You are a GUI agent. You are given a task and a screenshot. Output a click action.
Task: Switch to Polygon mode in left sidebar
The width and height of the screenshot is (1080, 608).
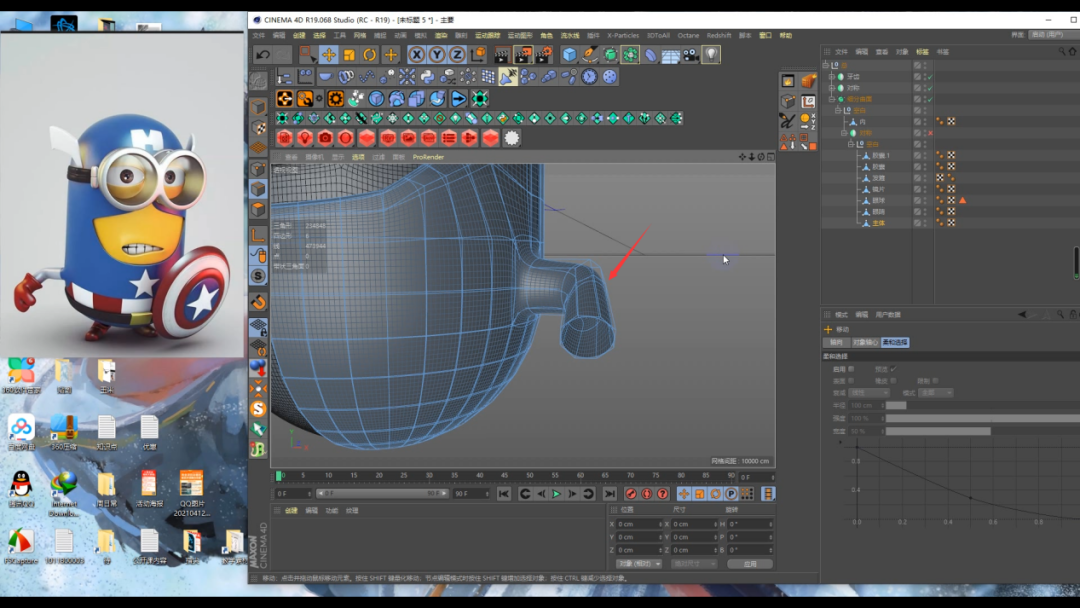point(258,209)
